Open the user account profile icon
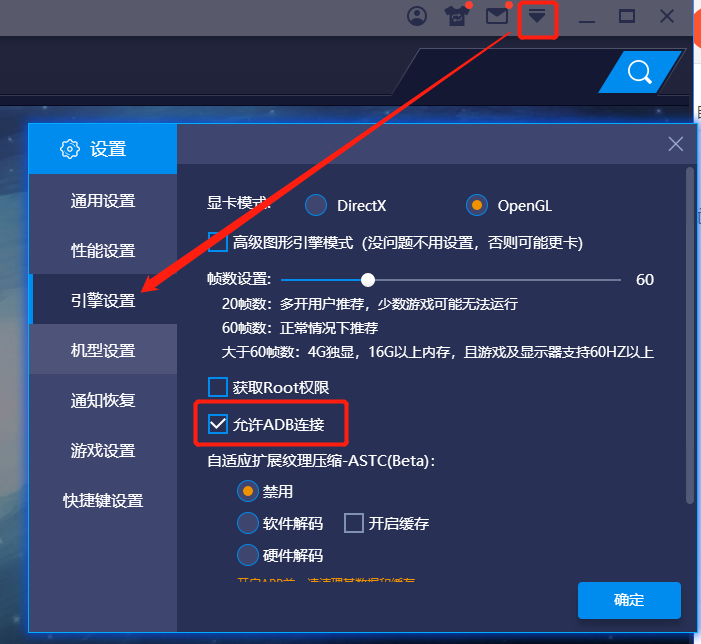The image size is (701, 644). (417, 17)
